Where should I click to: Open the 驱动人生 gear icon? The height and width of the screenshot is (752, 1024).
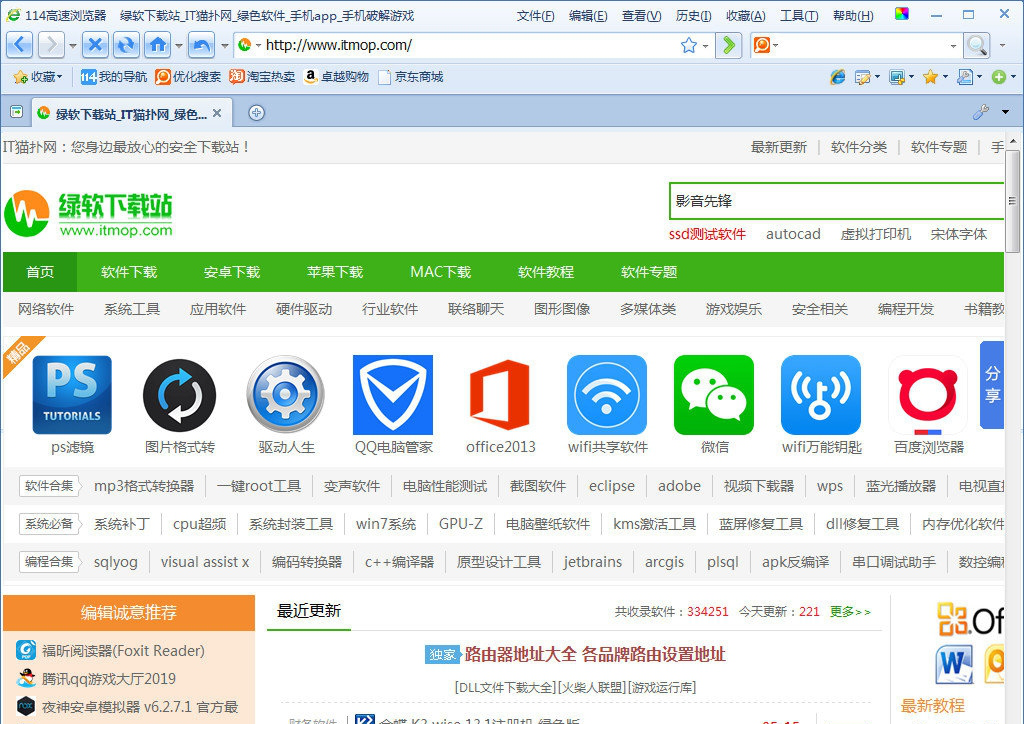click(285, 395)
